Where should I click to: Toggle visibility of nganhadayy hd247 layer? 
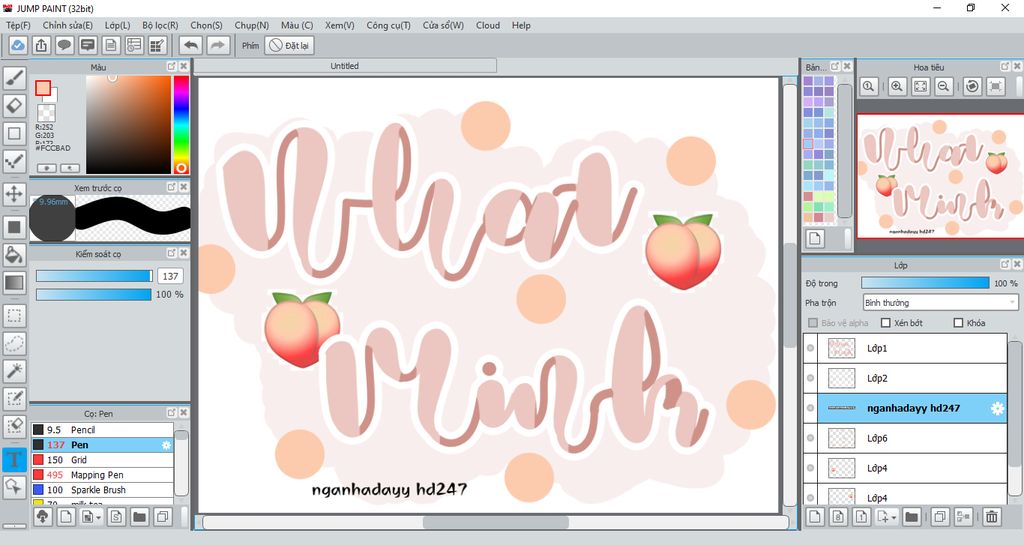810,409
